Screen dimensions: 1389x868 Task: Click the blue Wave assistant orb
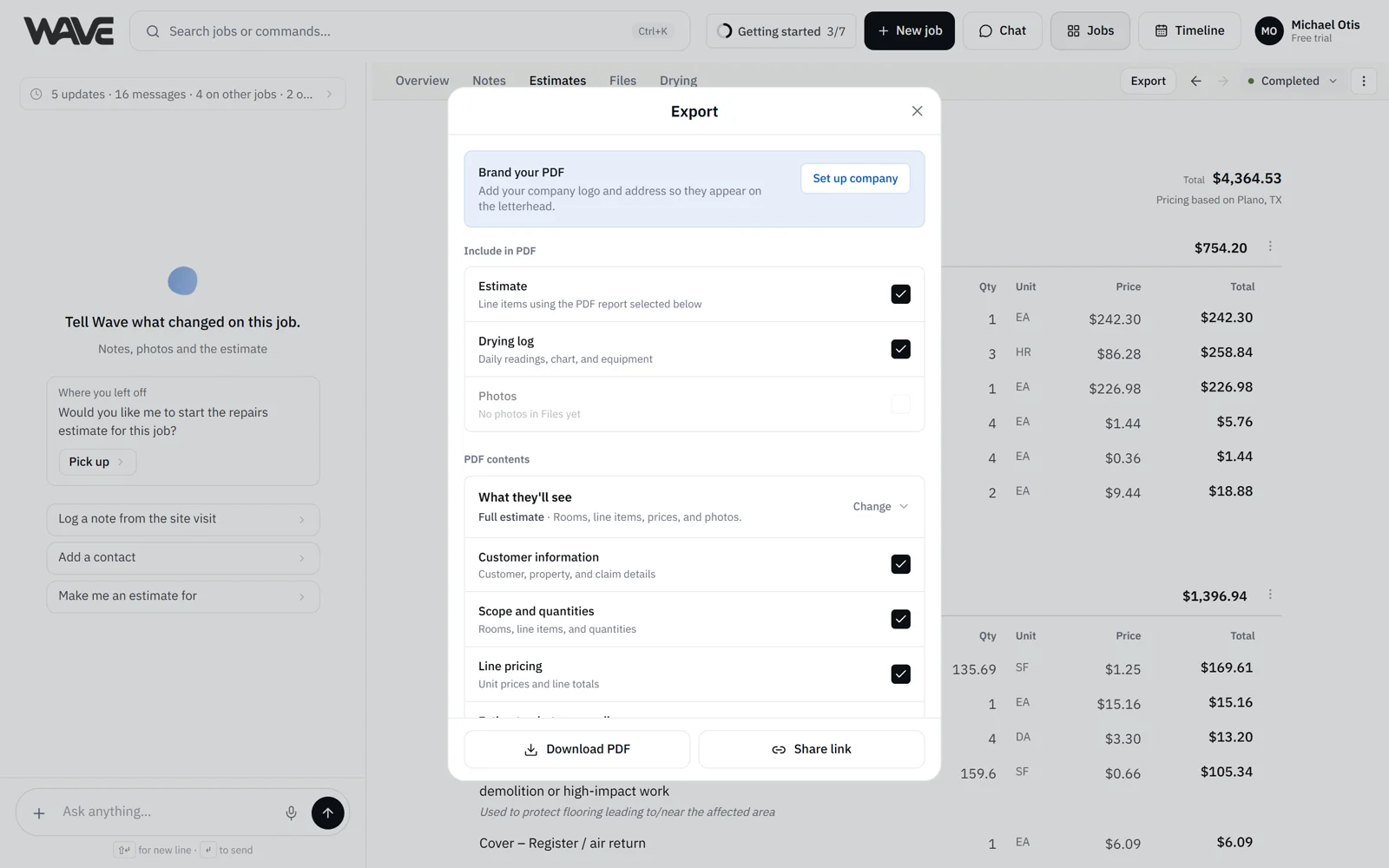tap(182, 281)
